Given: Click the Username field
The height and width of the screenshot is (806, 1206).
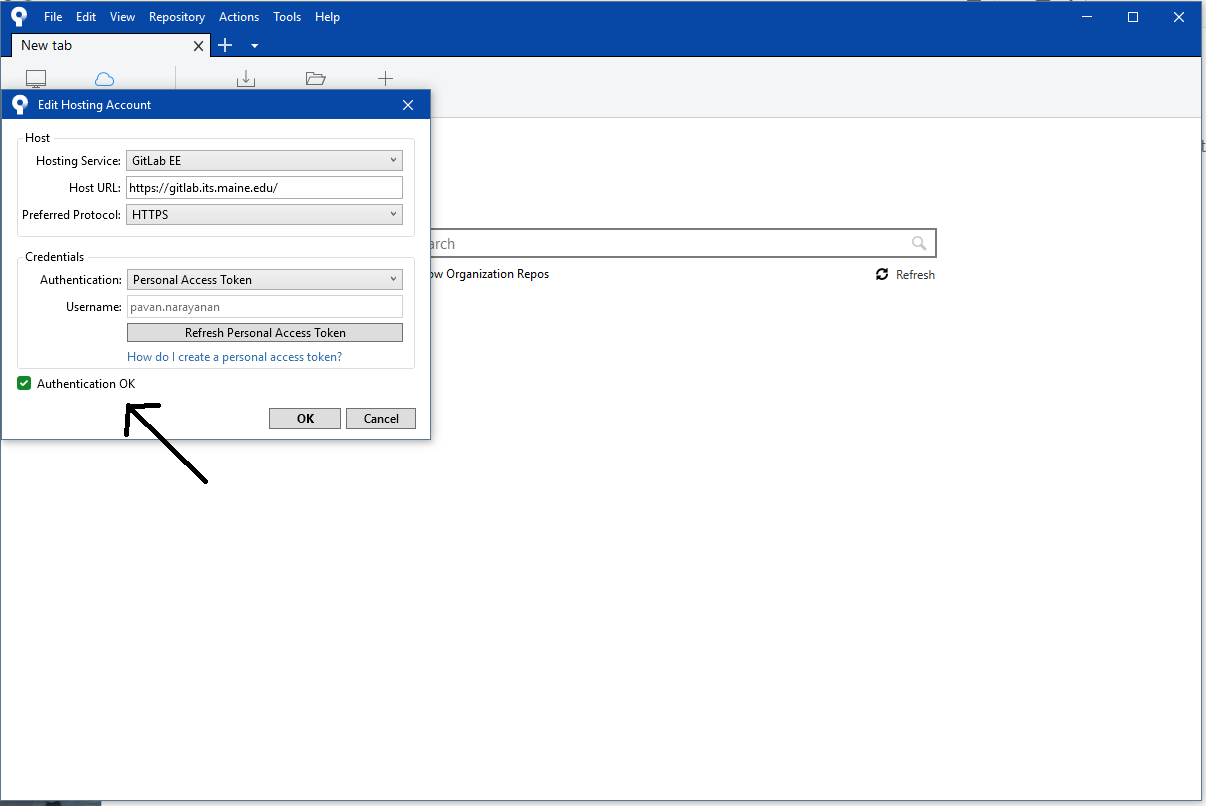Looking at the screenshot, I should tap(265, 307).
